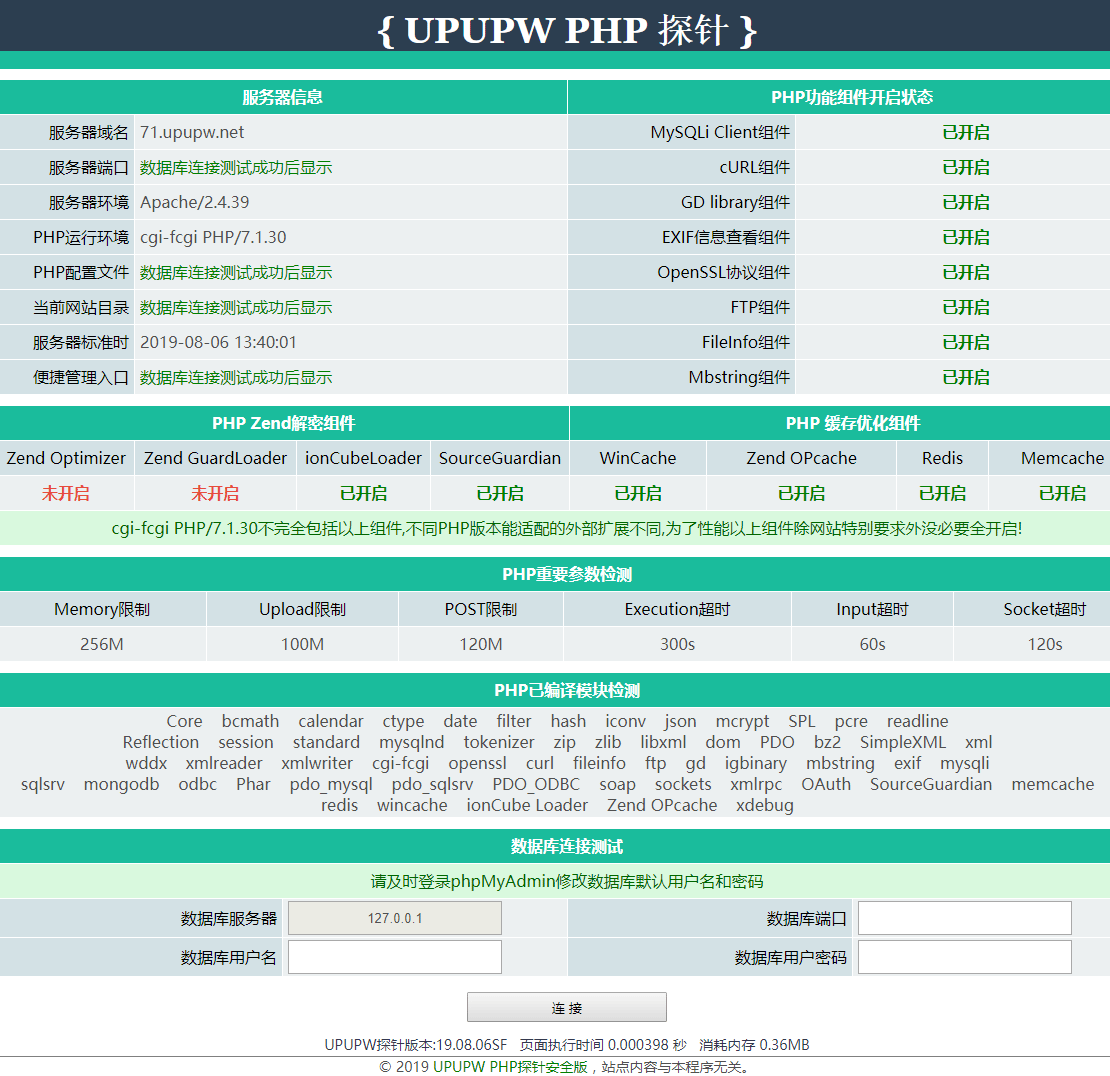
Task: Open the UPUPW PHP探针安全版 footer link
Action: pos(510,1067)
